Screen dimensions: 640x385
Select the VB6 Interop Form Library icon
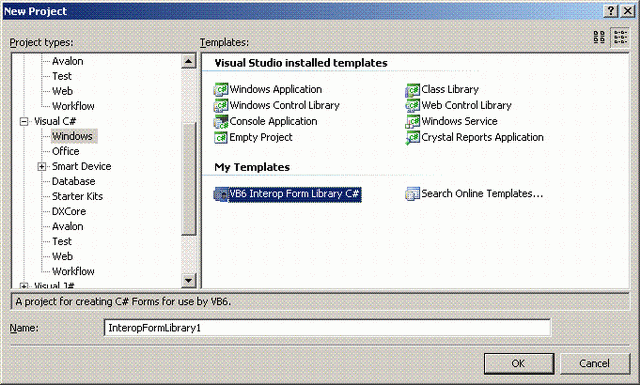[221, 194]
